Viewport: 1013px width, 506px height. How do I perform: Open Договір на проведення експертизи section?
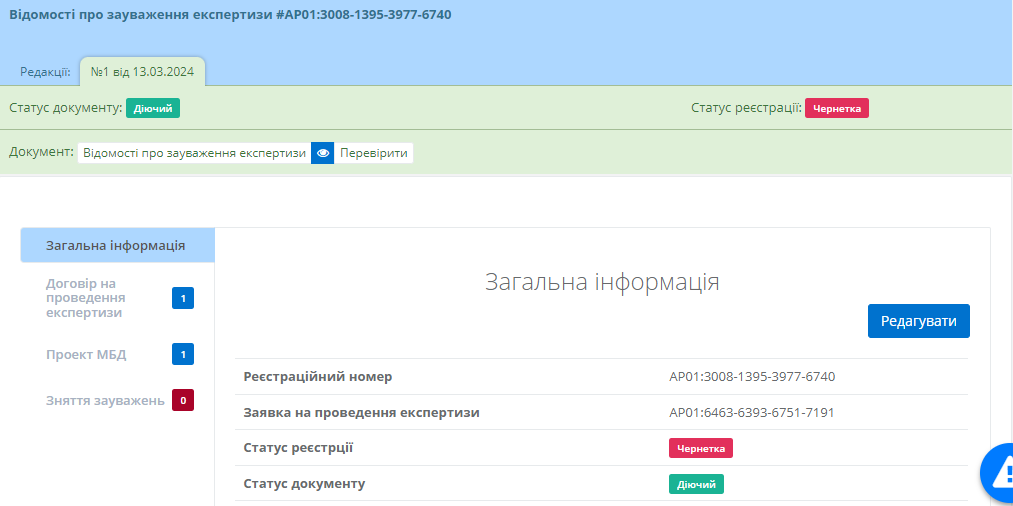[86, 298]
